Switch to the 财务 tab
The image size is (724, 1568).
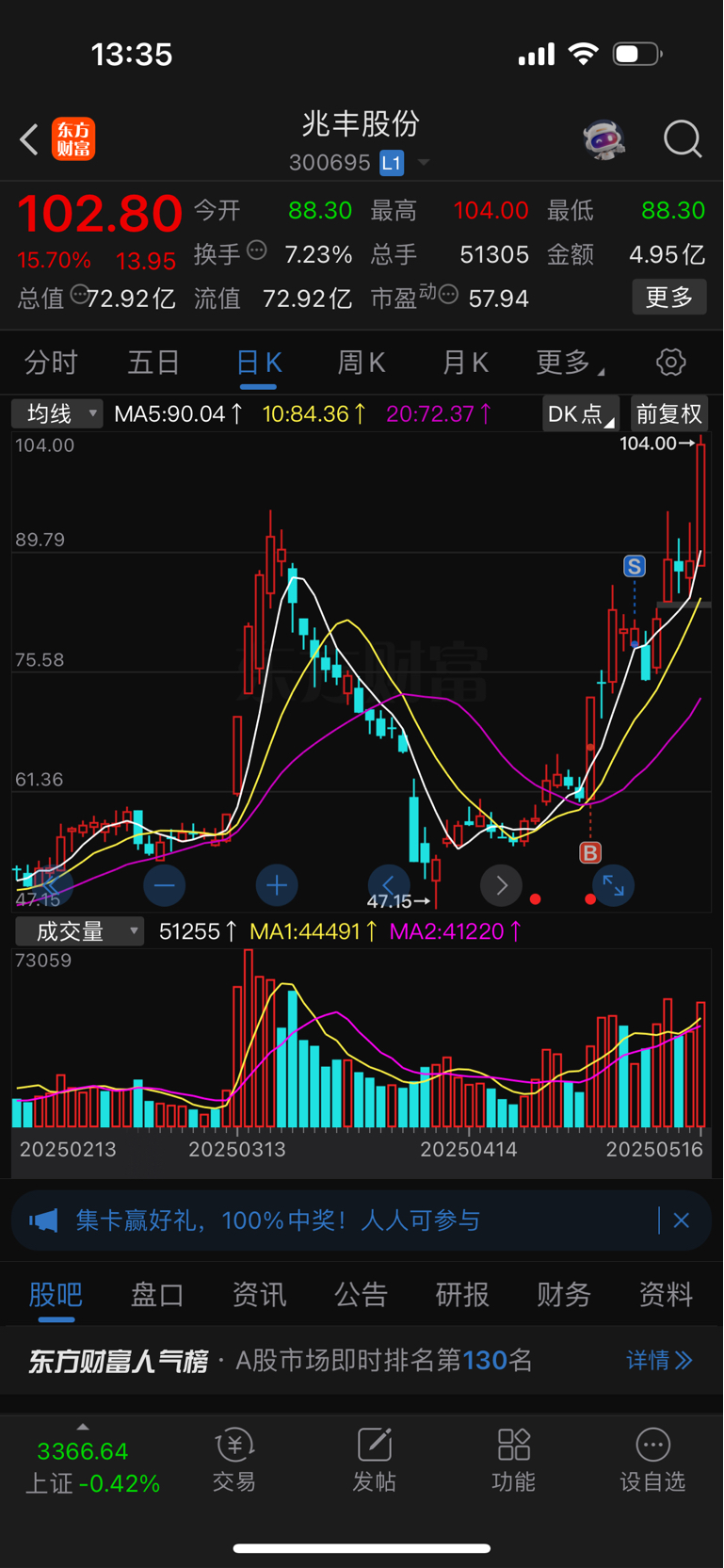click(x=564, y=1295)
